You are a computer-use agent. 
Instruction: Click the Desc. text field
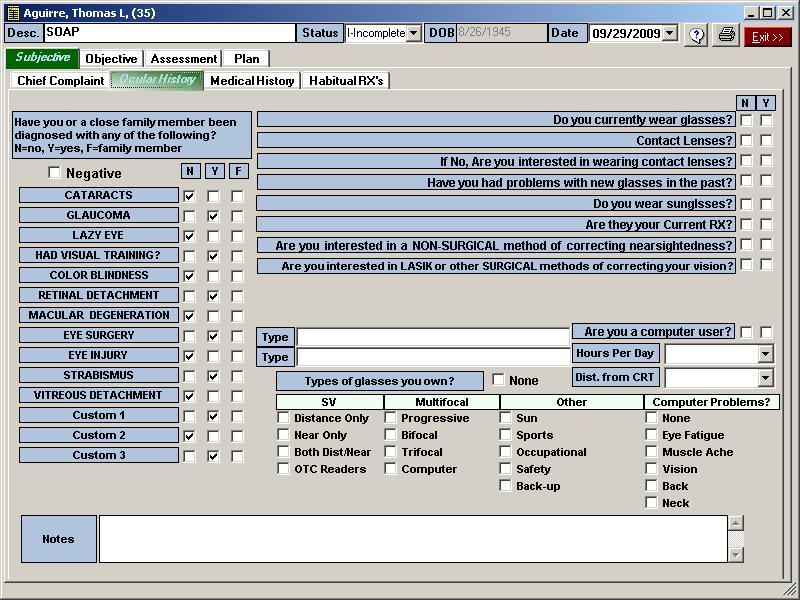[x=170, y=33]
